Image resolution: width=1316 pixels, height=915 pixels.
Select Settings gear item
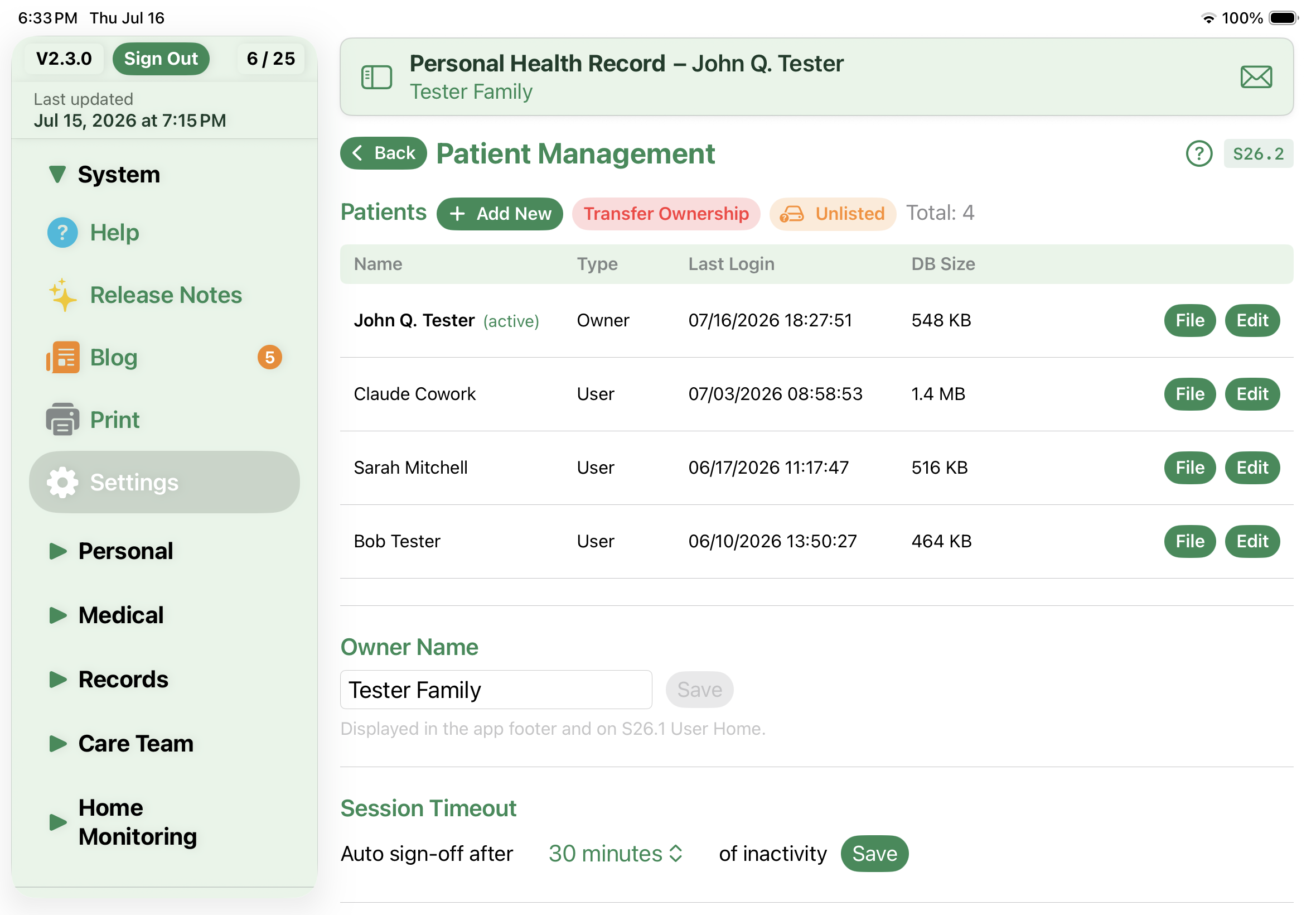tap(164, 482)
